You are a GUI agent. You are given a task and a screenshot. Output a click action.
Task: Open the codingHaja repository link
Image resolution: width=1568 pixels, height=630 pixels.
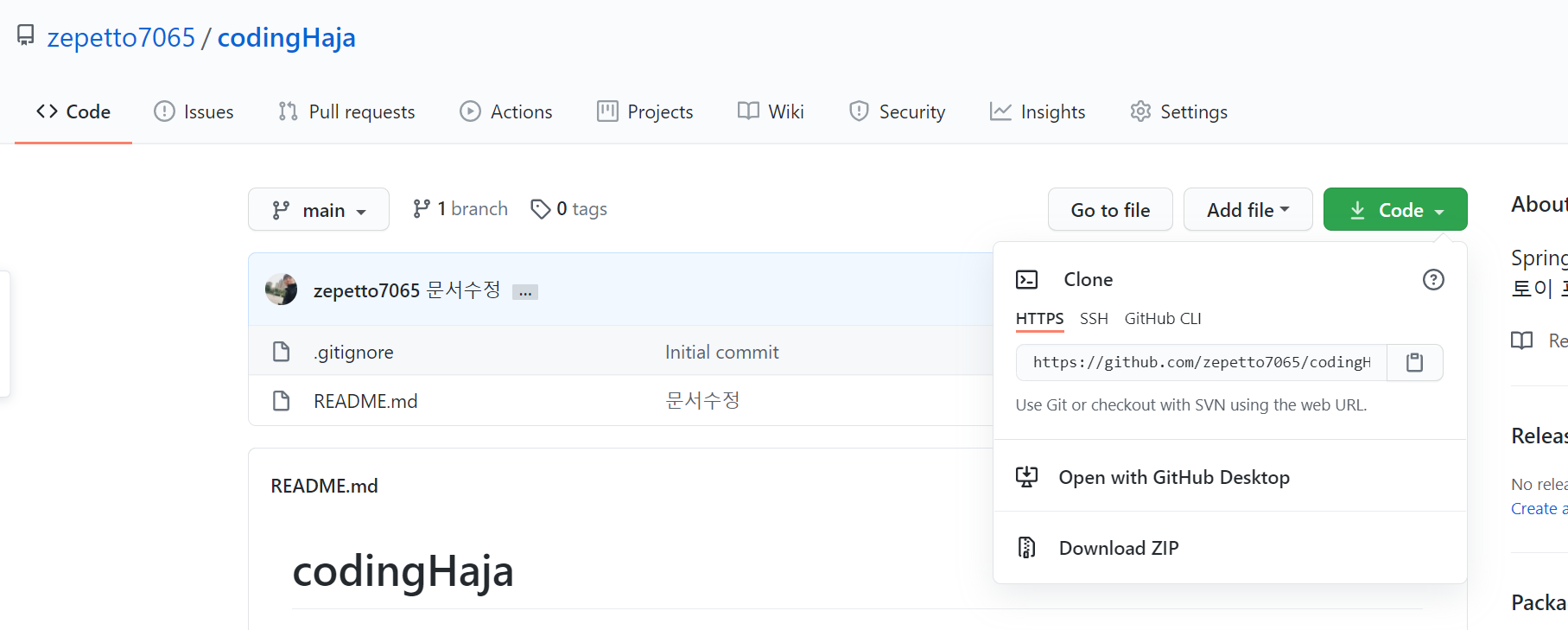click(286, 37)
